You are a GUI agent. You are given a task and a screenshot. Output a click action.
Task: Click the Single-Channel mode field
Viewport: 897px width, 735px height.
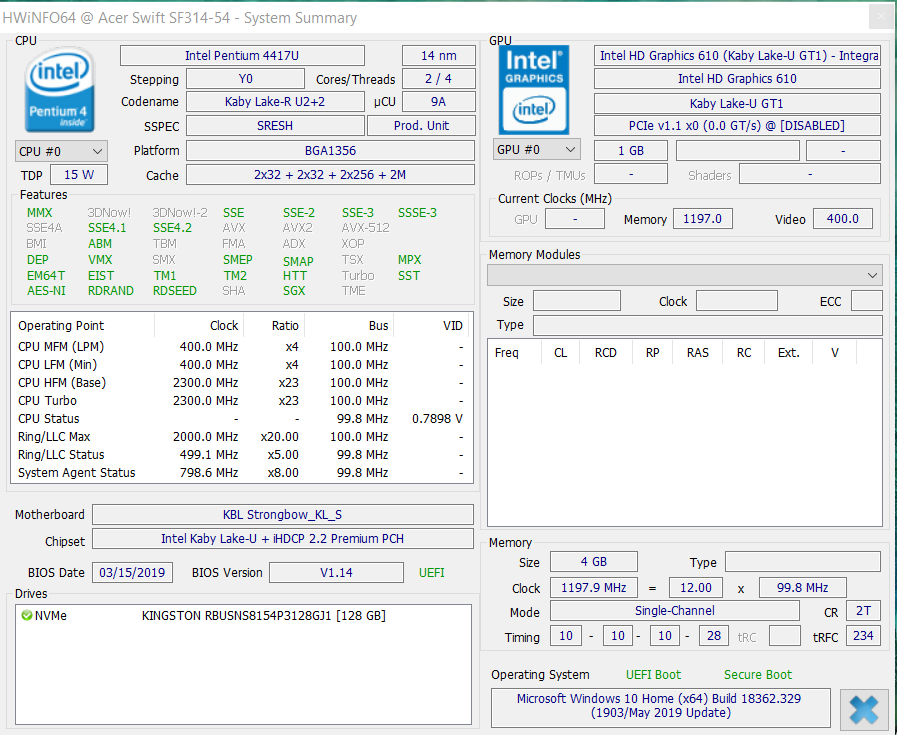tap(674, 611)
